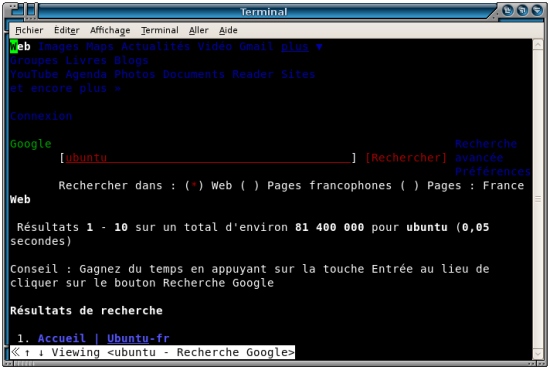
Task: Open the Fichier menu
Action: (29, 30)
